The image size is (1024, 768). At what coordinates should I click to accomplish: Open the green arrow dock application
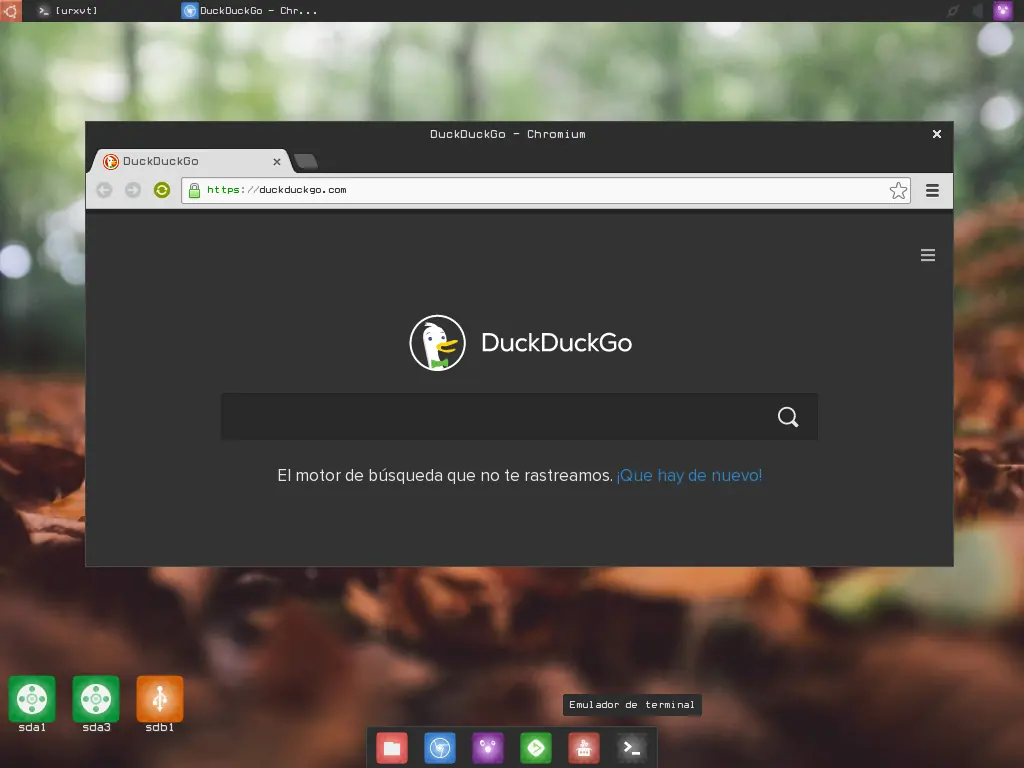tap(536, 748)
